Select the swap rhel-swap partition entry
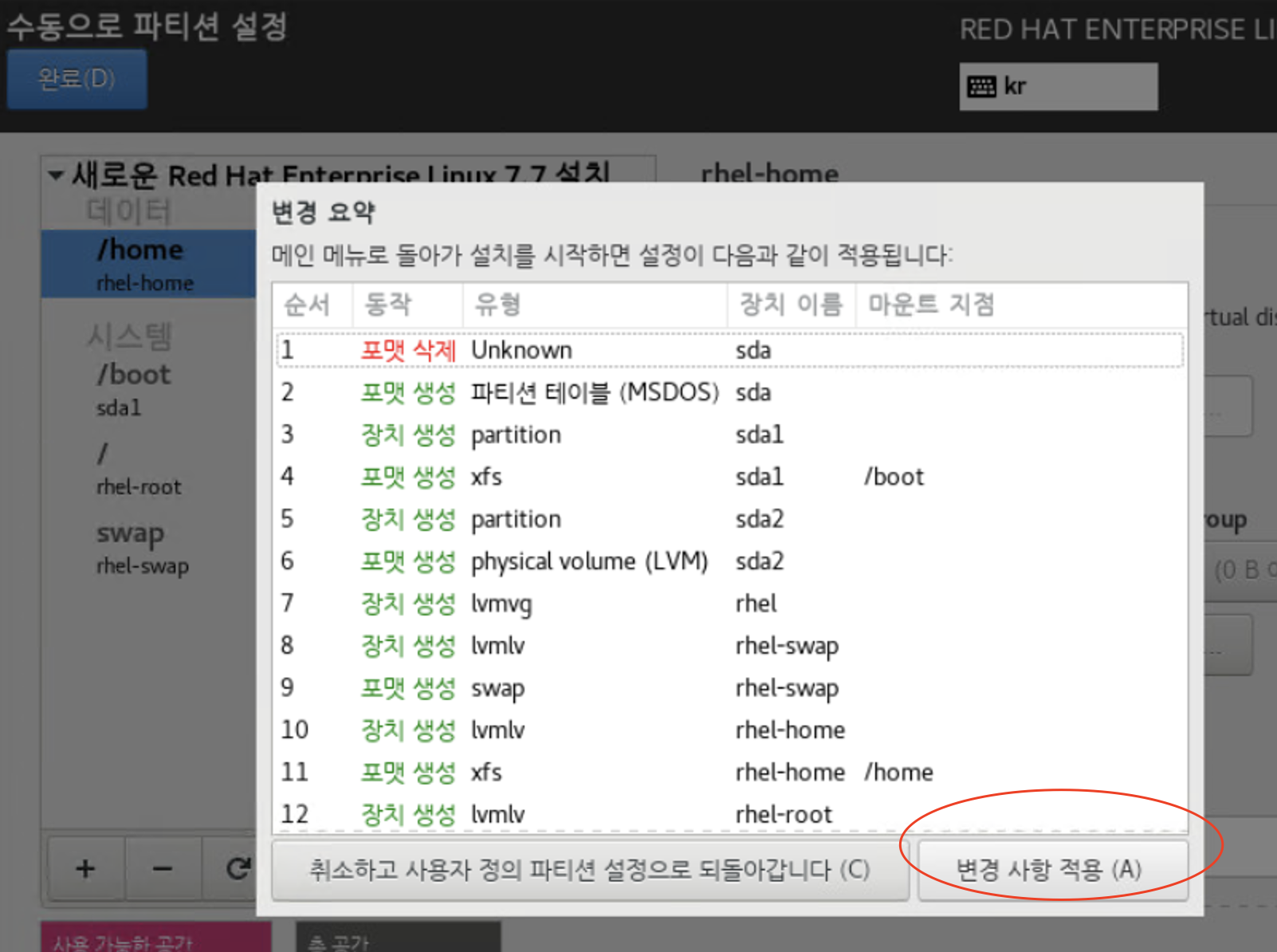1277x952 pixels. click(x=149, y=548)
